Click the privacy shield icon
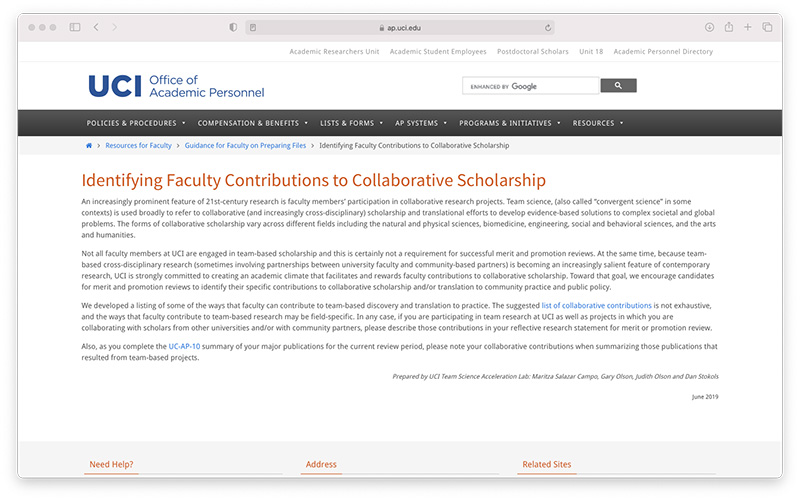 [233, 27]
